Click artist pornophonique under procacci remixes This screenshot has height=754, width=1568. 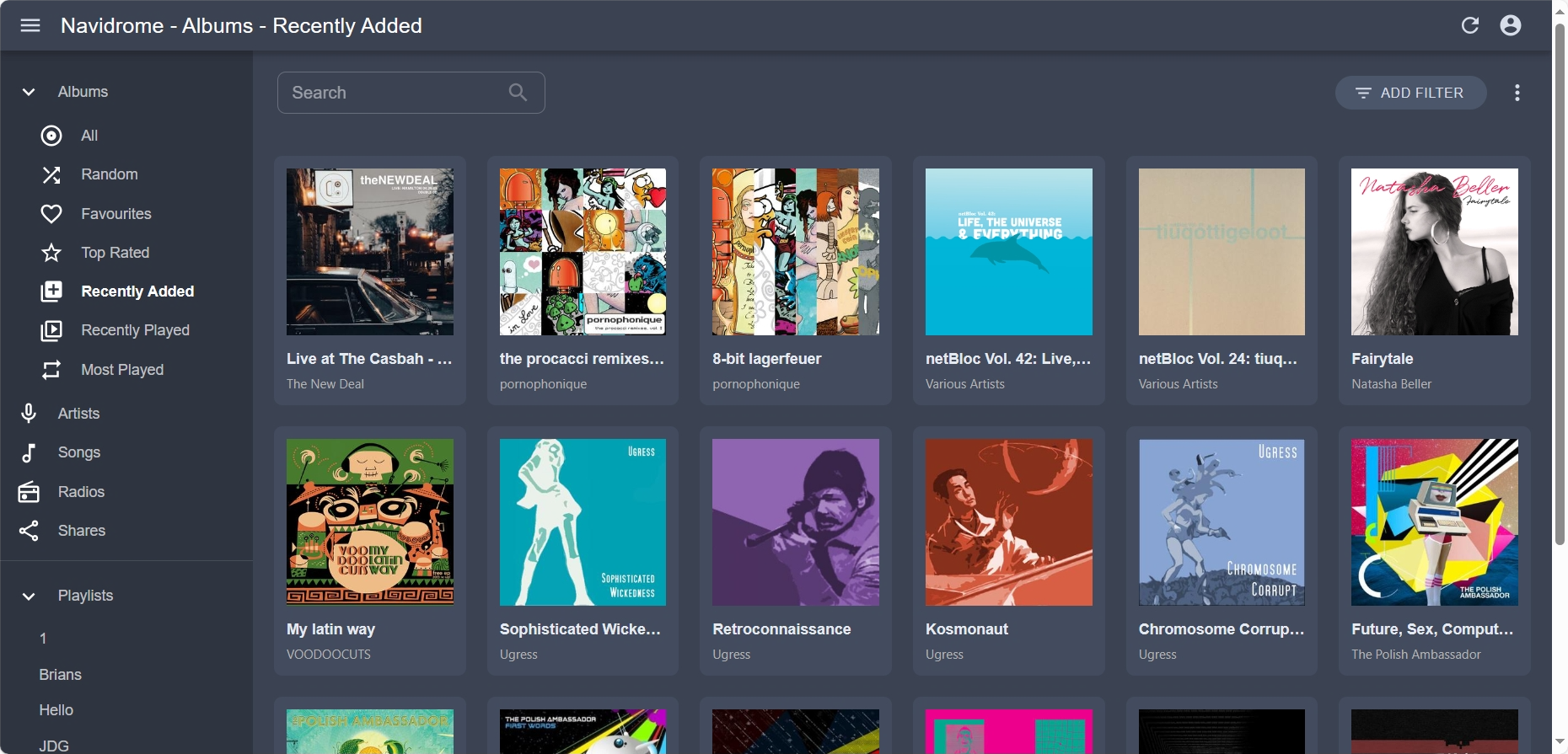pyautogui.click(x=543, y=384)
